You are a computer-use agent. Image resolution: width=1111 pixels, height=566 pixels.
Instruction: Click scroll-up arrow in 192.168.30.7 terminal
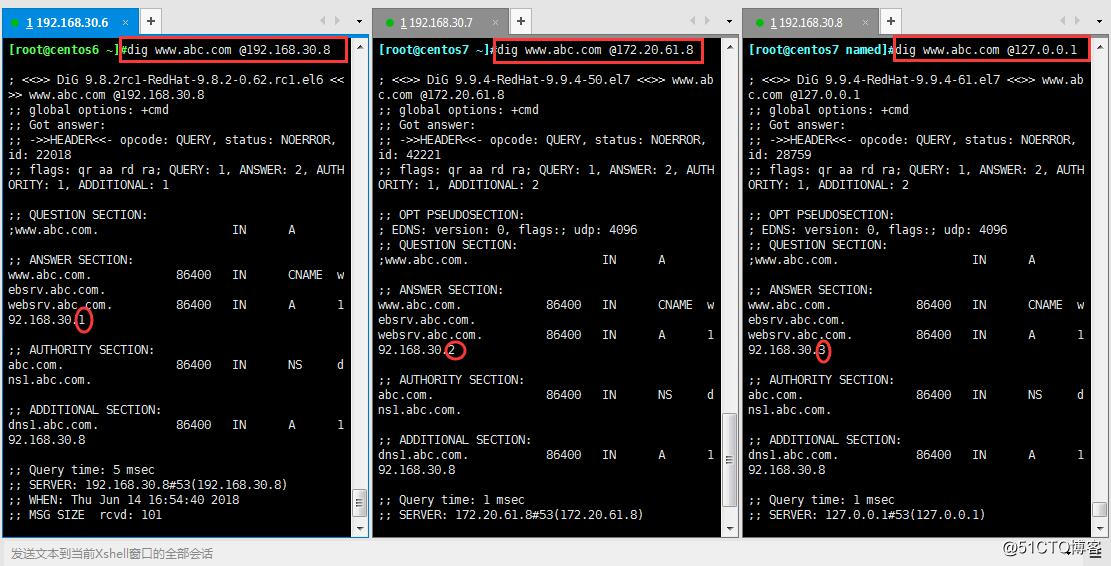click(730, 47)
